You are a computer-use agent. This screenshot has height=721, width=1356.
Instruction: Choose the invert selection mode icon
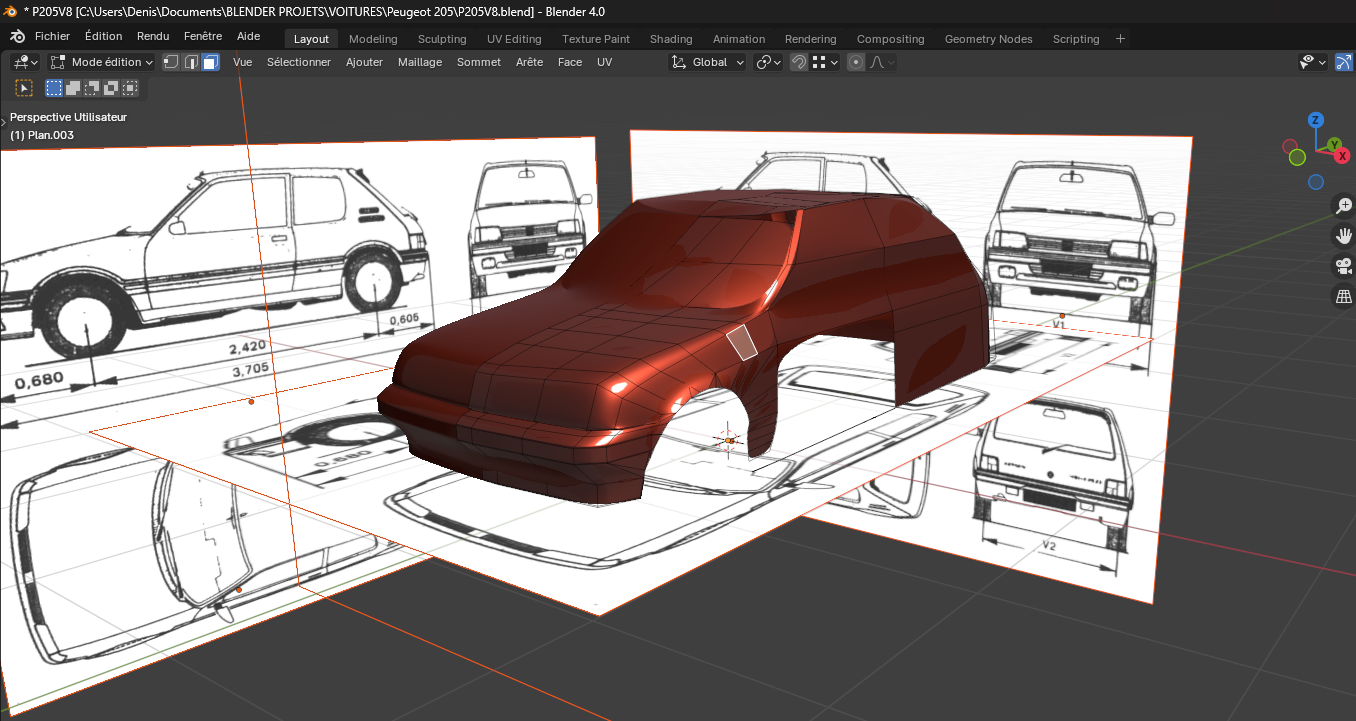tap(111, 88)
